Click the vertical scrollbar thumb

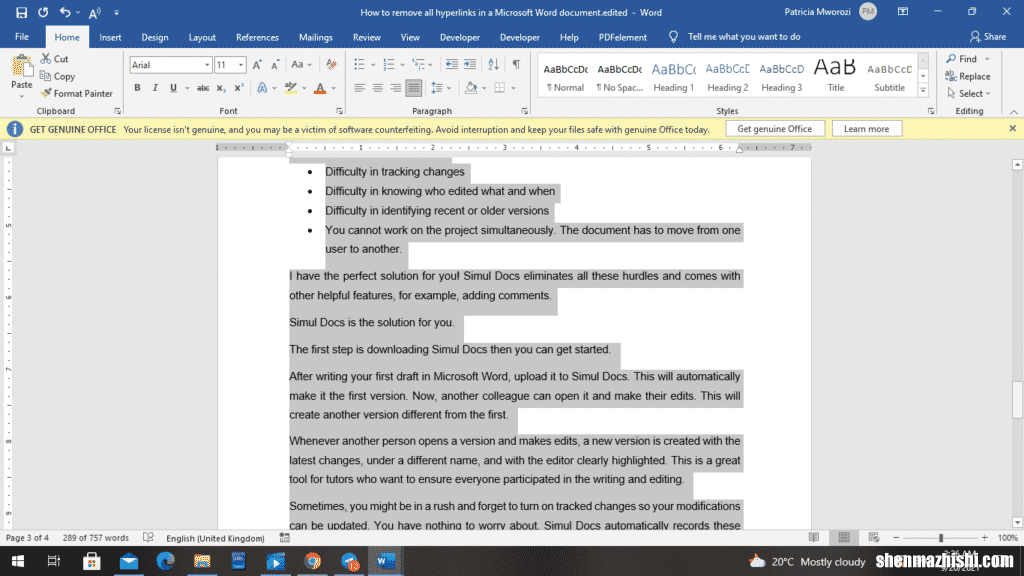point(1017,399)
